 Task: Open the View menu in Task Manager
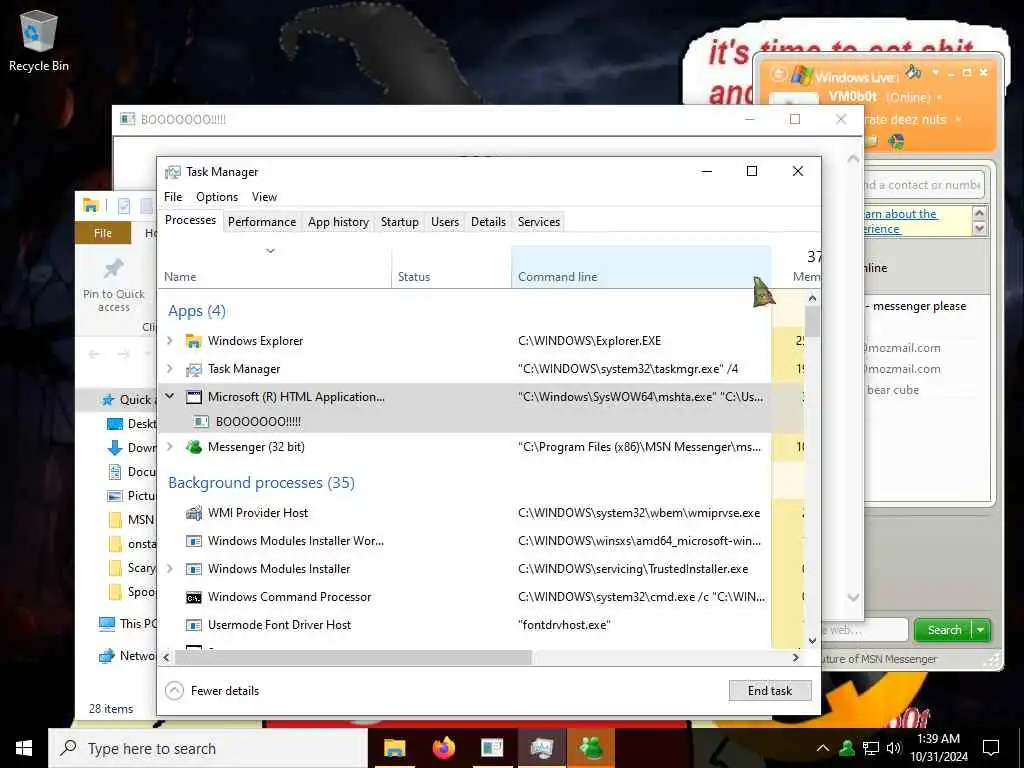(264, 197)
